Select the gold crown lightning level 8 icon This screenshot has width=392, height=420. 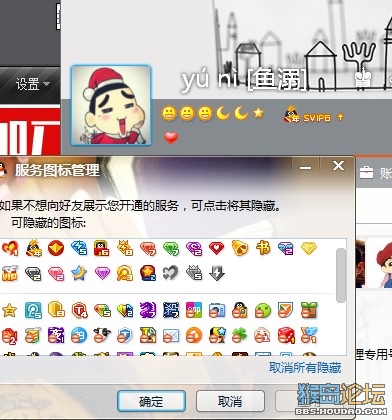click(x=125, y=248)
